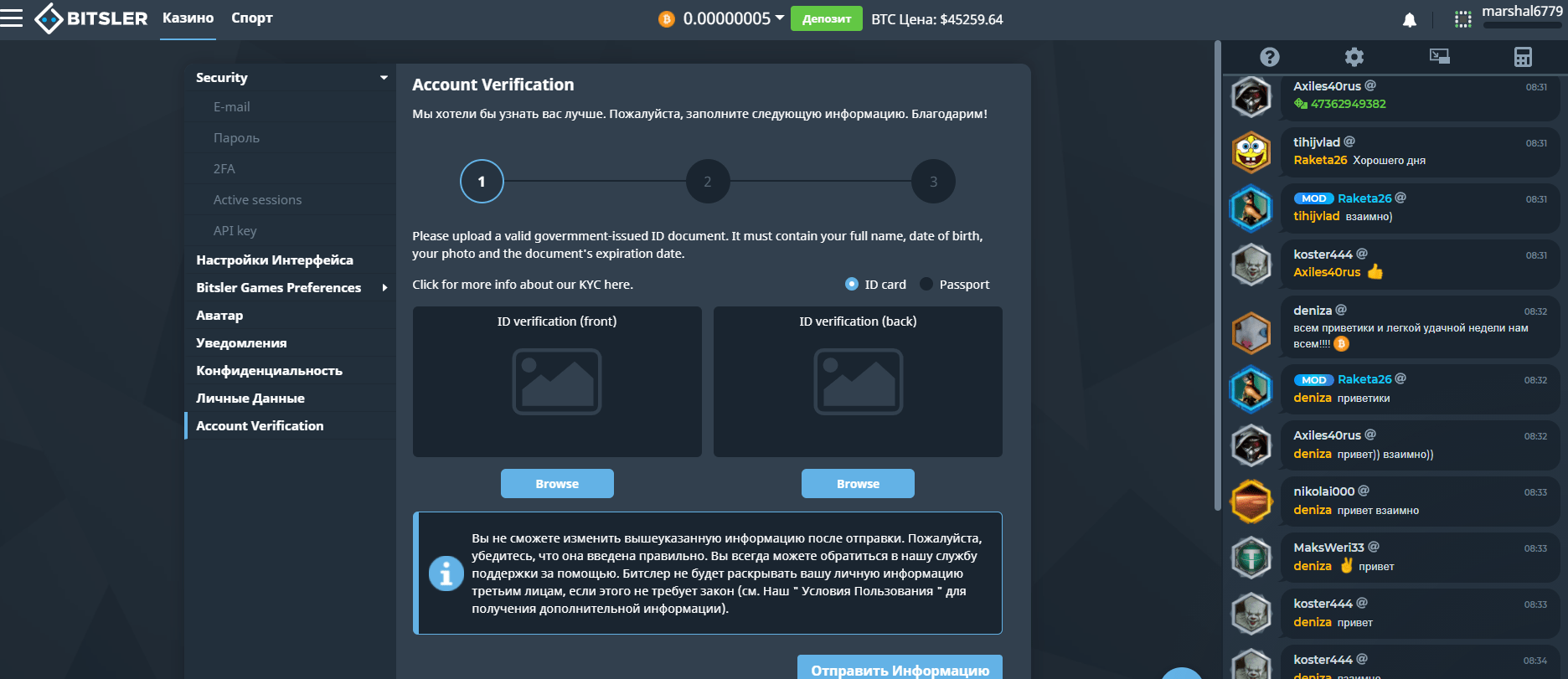Click the green Депозит button

827,18
